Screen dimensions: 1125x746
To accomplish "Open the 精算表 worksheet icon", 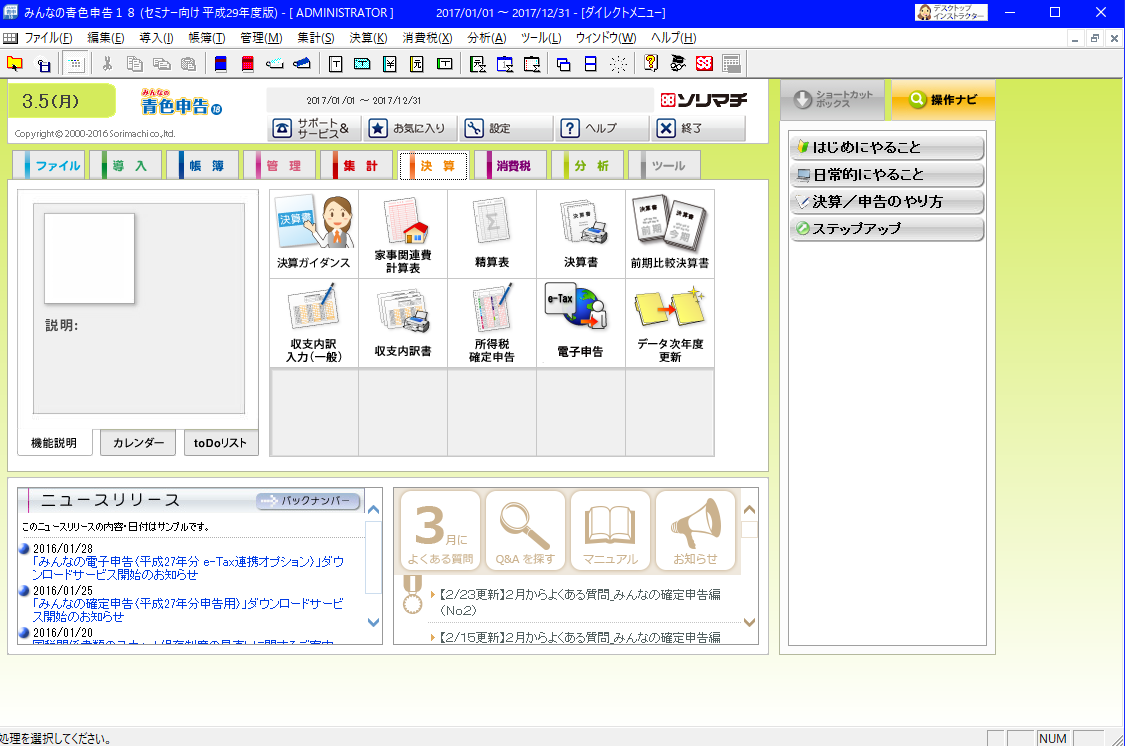I will 491,234.
